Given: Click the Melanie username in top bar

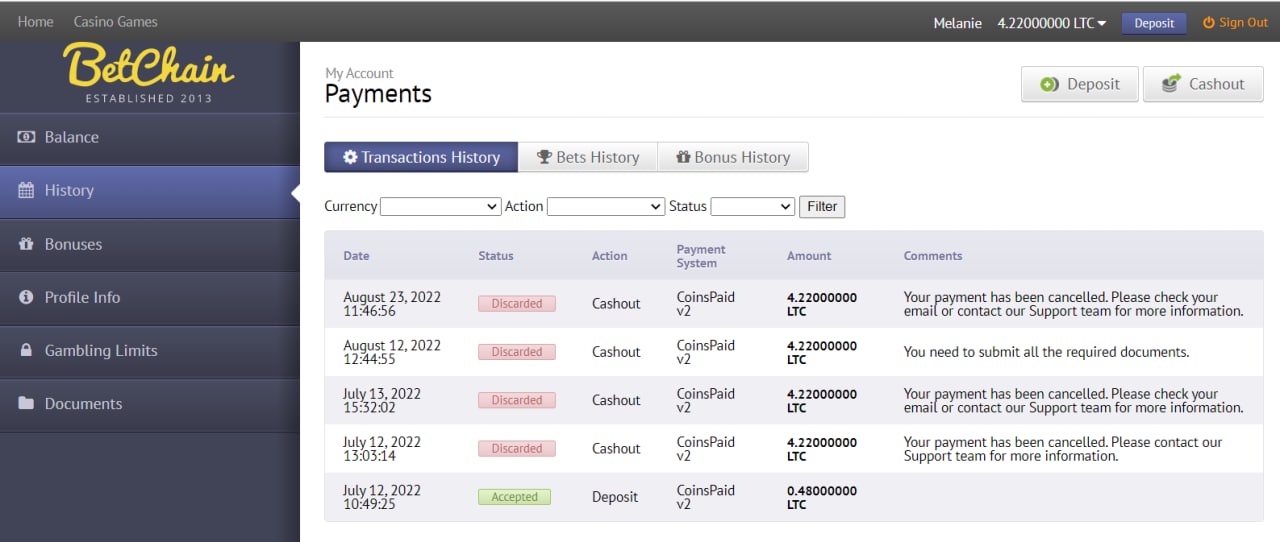Looking at the screenshot, I should (x=957, y=22).
